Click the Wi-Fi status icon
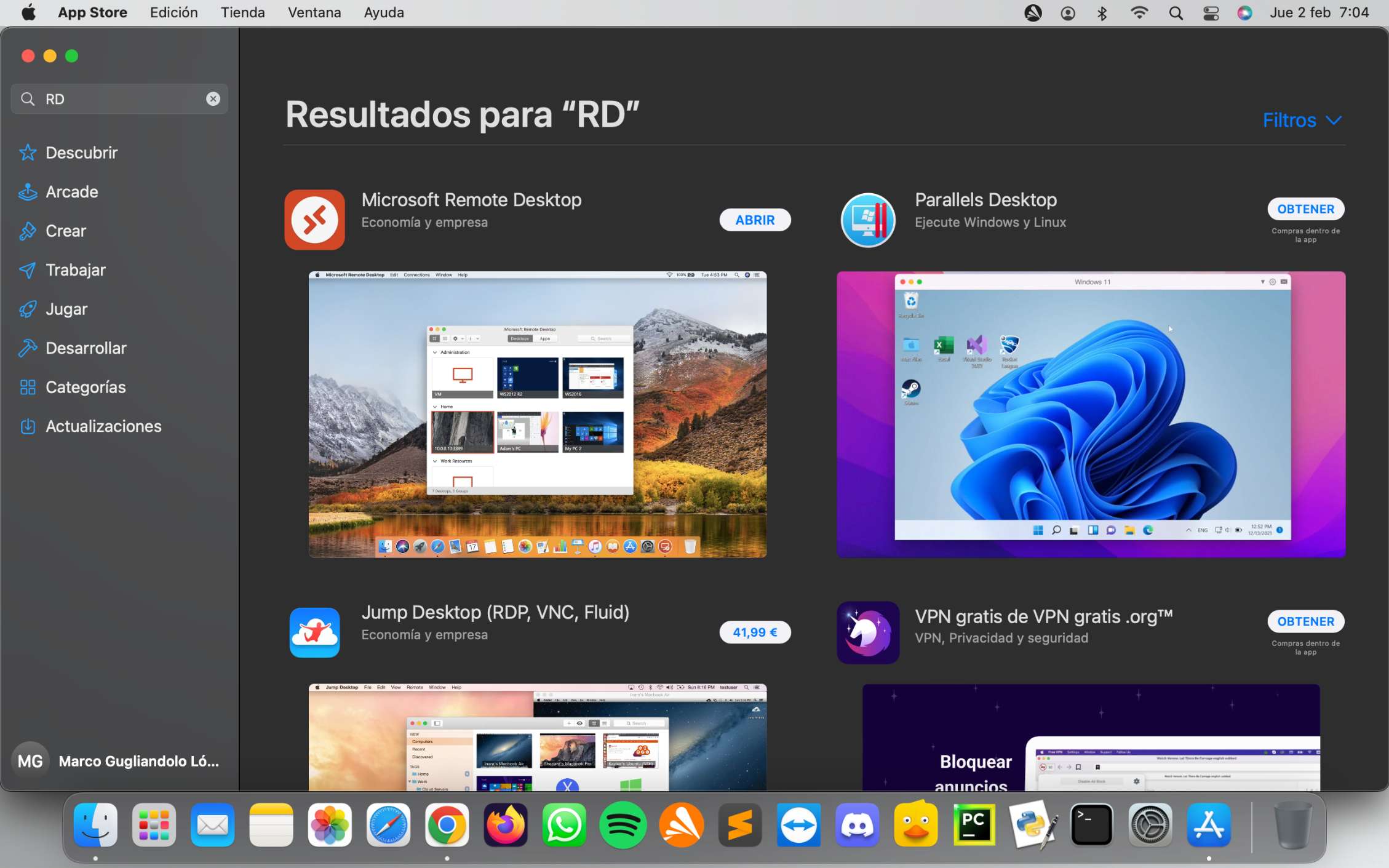1389x868 pixels. 1139,13
